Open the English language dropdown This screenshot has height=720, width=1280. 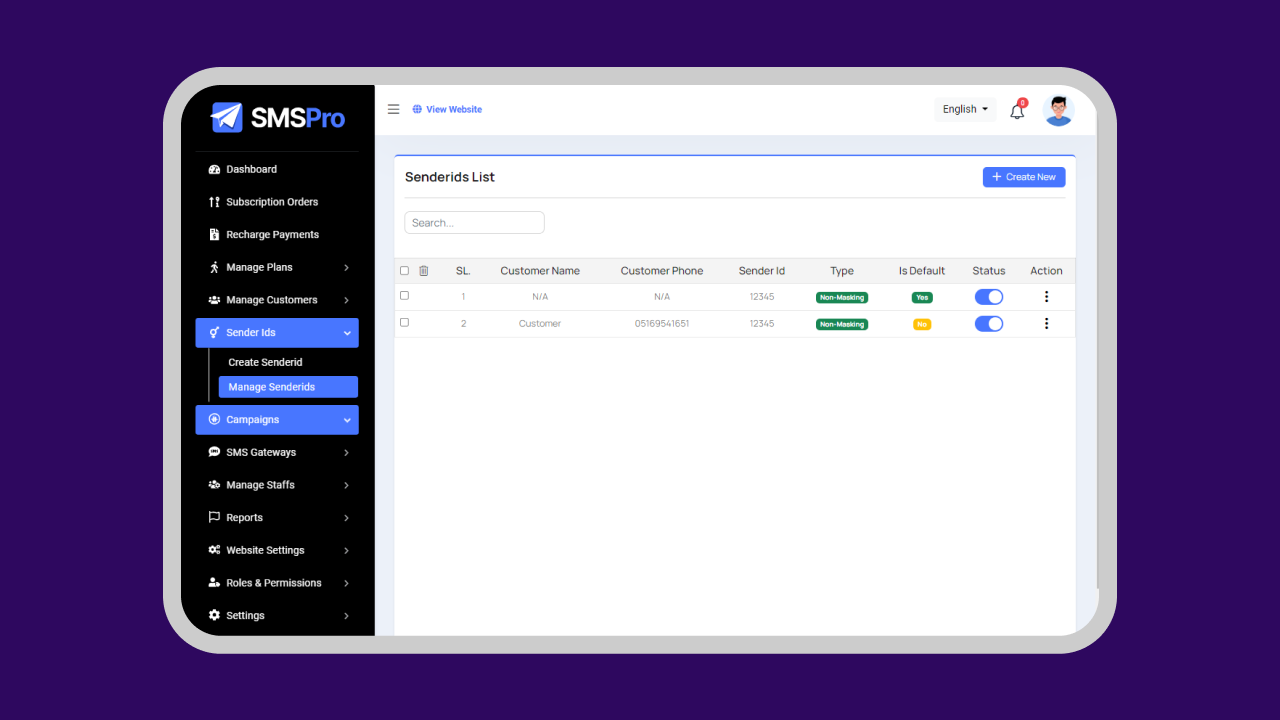963,109
